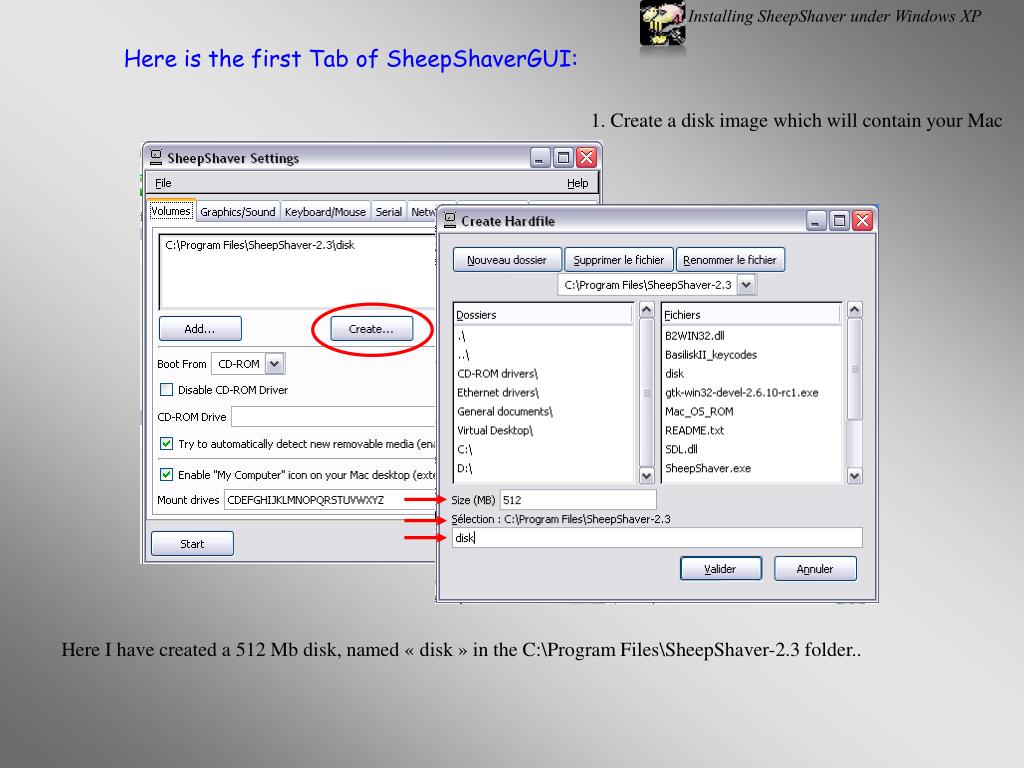This screenshot has width=1024, height=768.
Task: Toggle Disable CD-ROM Driver checkbox
Action: [x=167, y=390]
